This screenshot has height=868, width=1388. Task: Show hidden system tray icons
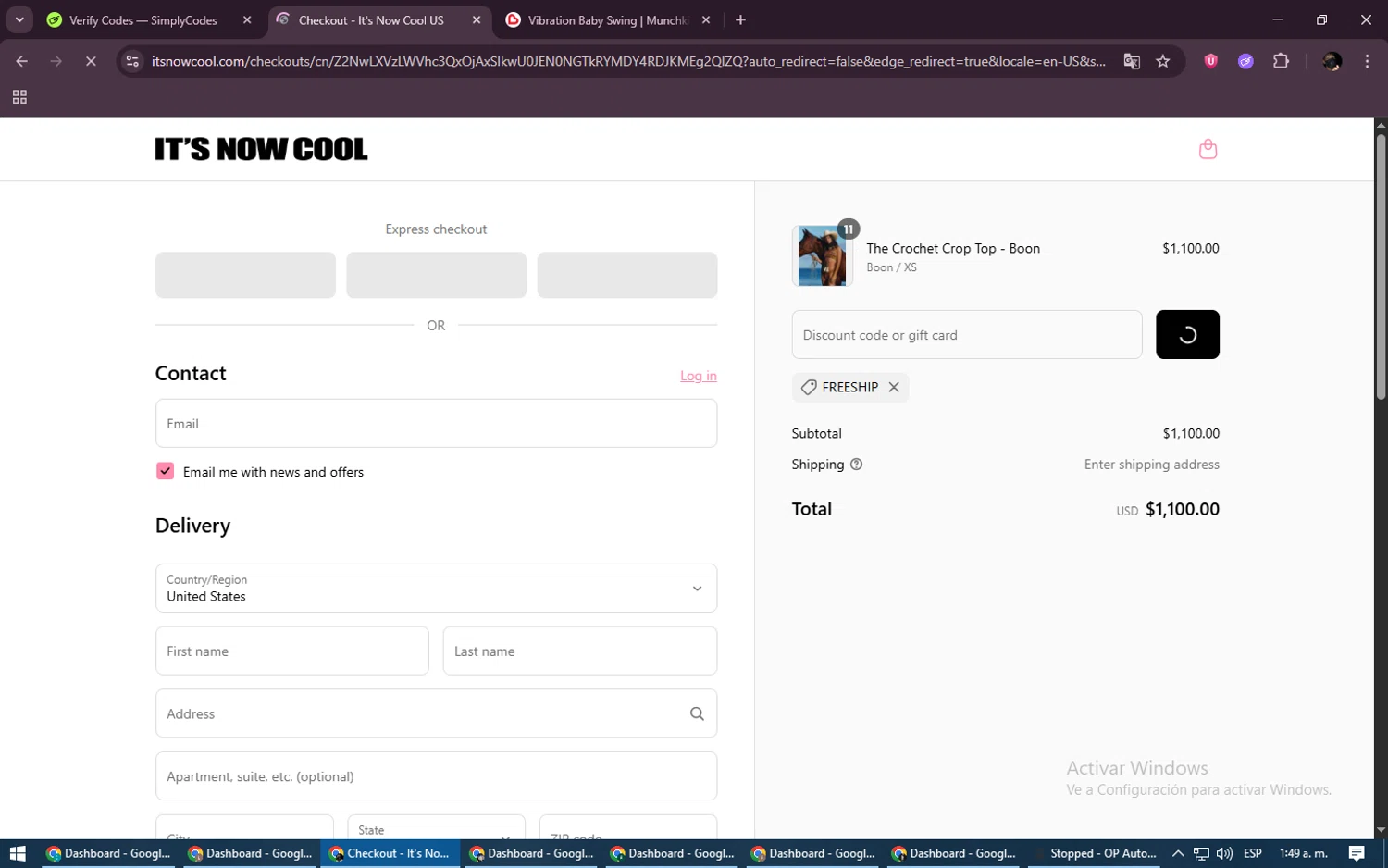point(1178,853)
